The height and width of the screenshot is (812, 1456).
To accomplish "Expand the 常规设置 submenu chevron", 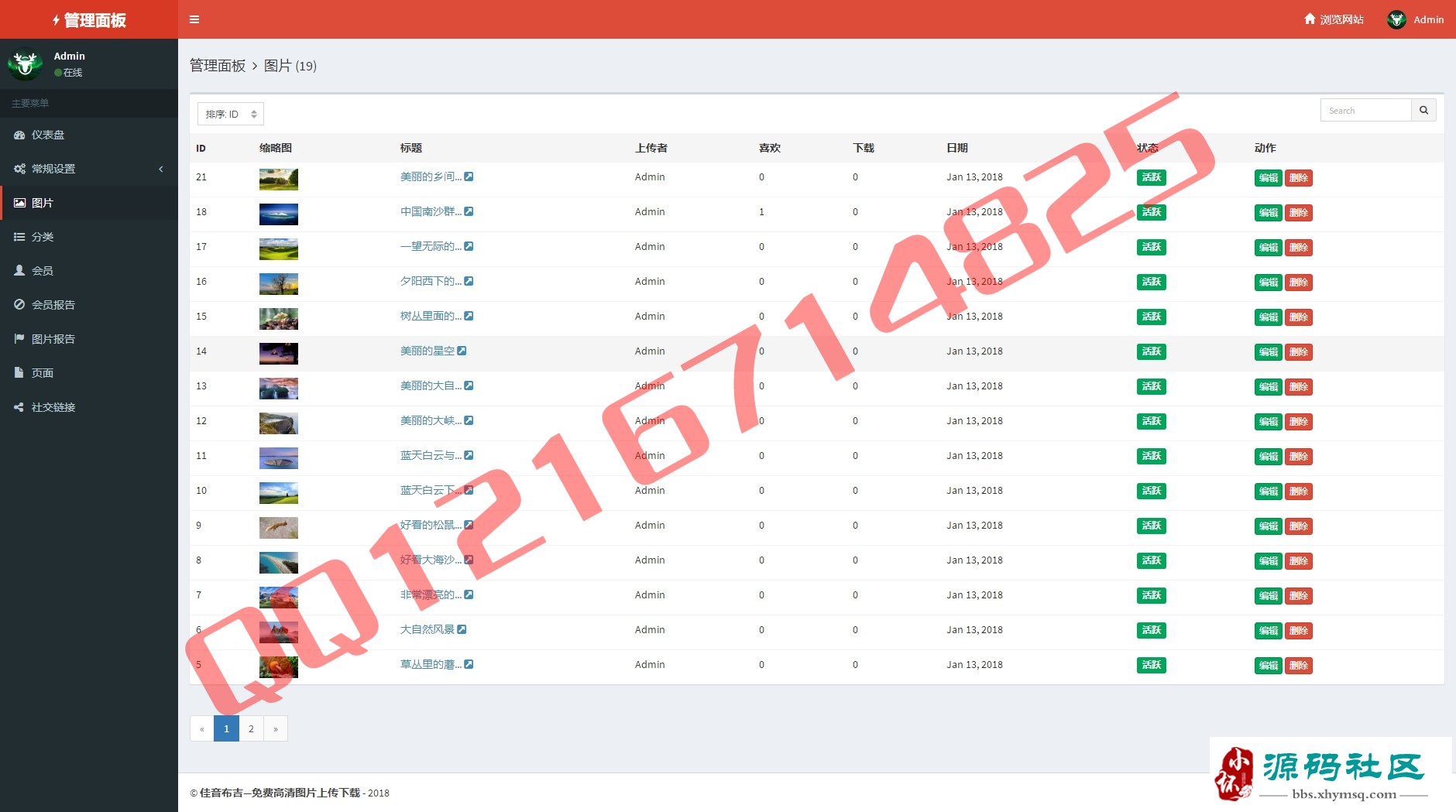I will click(x=161, y=169).
